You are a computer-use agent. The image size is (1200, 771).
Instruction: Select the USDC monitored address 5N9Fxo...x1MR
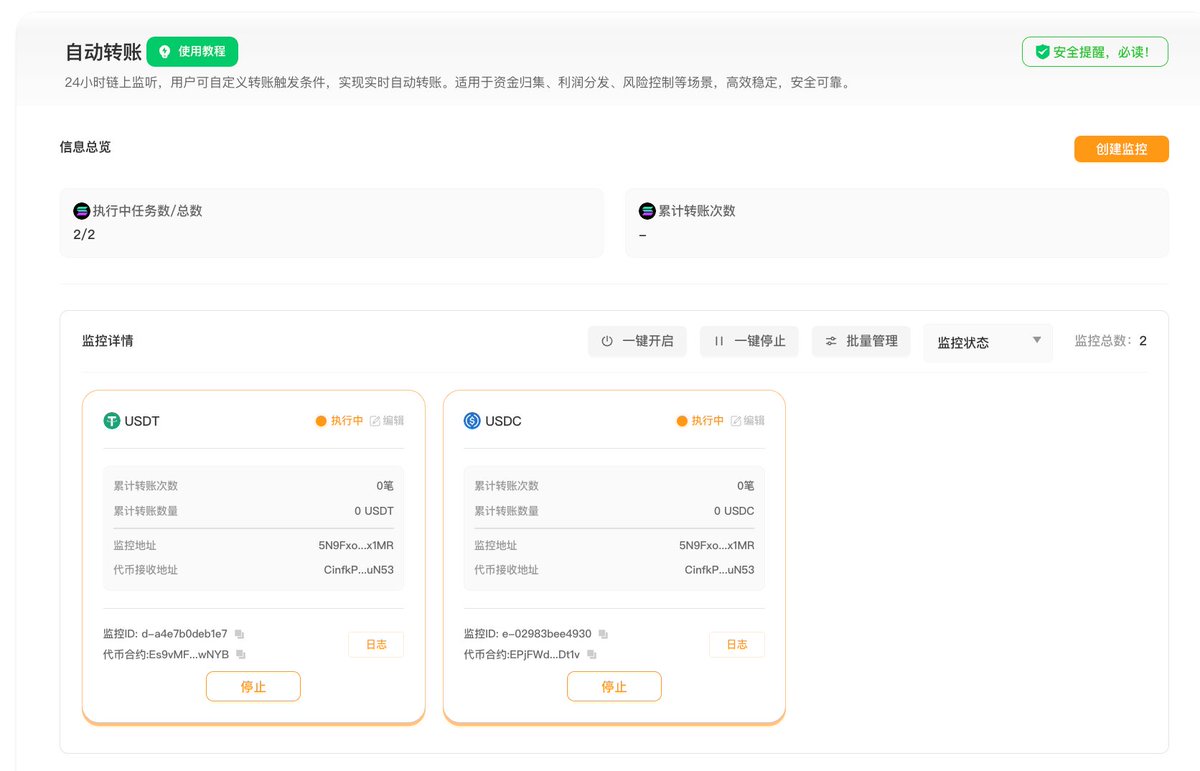point(716,546)
